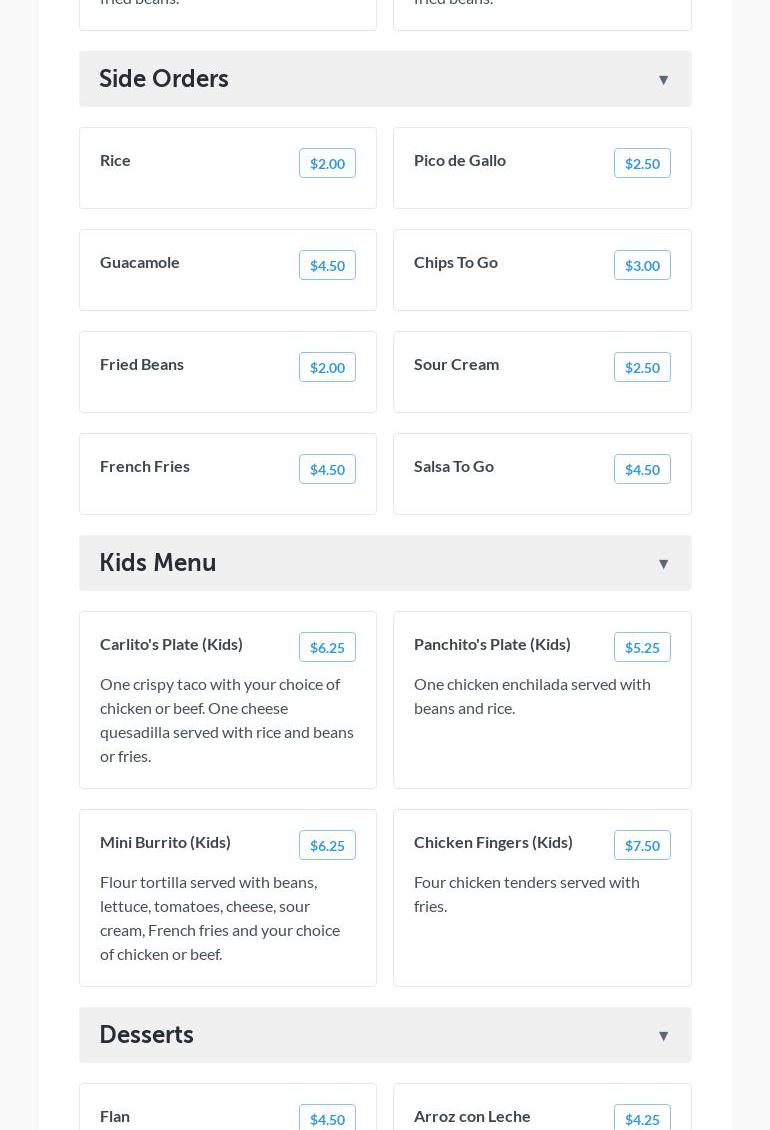
Task: Select the Rice $2.00 price tag
Action: coord(327,164)
